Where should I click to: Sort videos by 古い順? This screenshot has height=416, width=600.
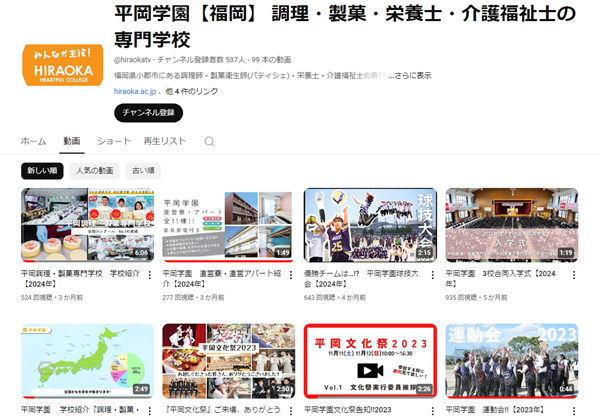pos(143,171)
